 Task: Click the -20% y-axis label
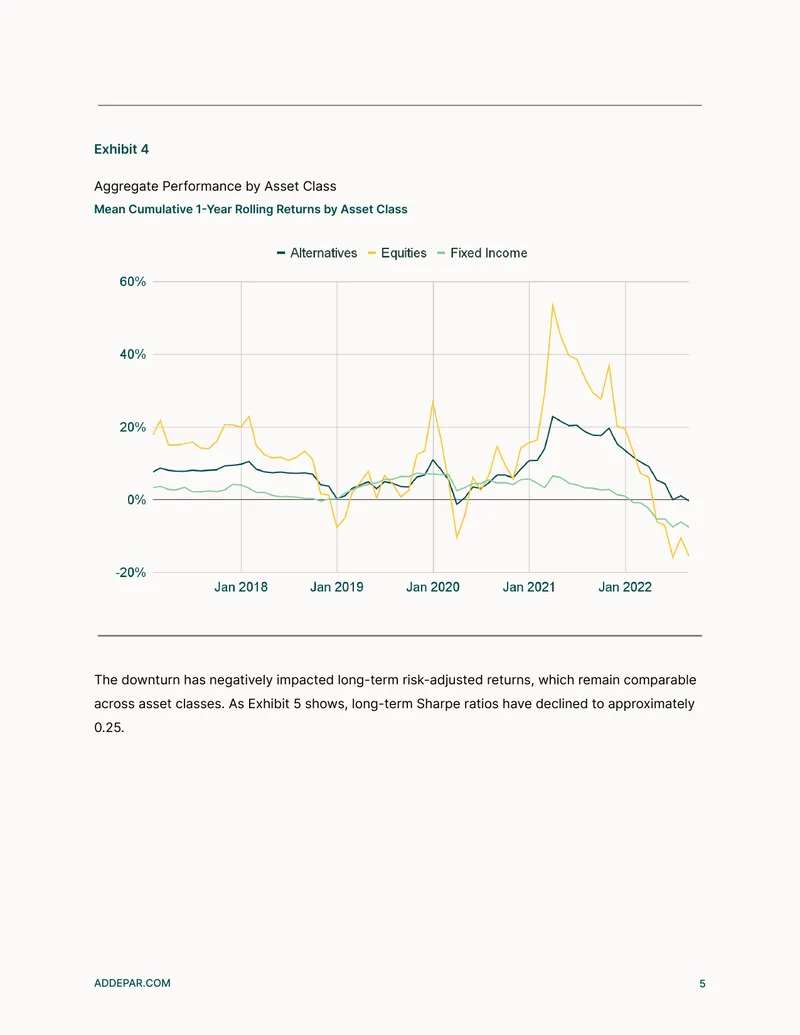pos(131,572)
